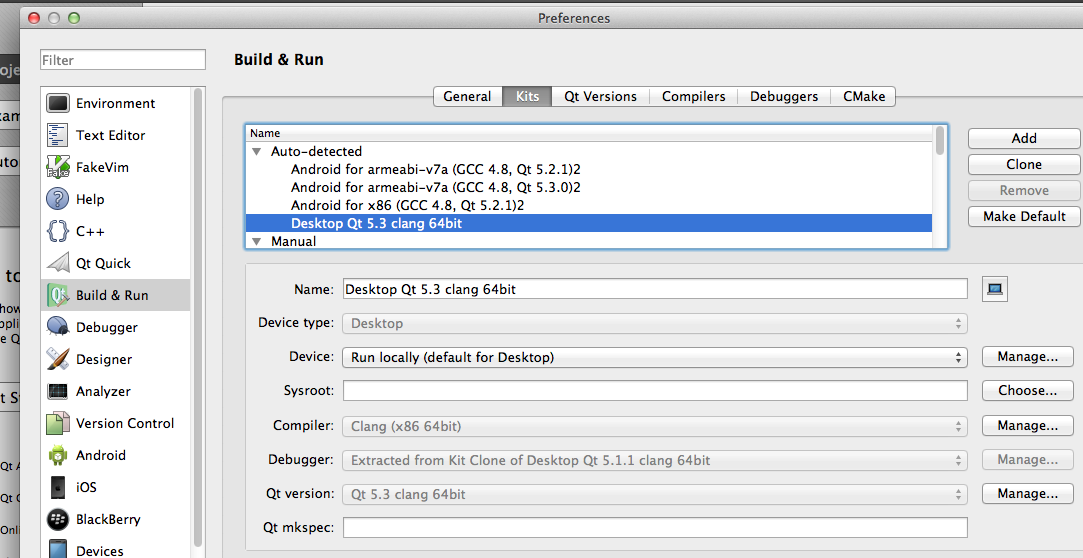1083x558 pixels.
Task: Select the Devices icon in the sidebar
Action: click(x=58, y=550)
